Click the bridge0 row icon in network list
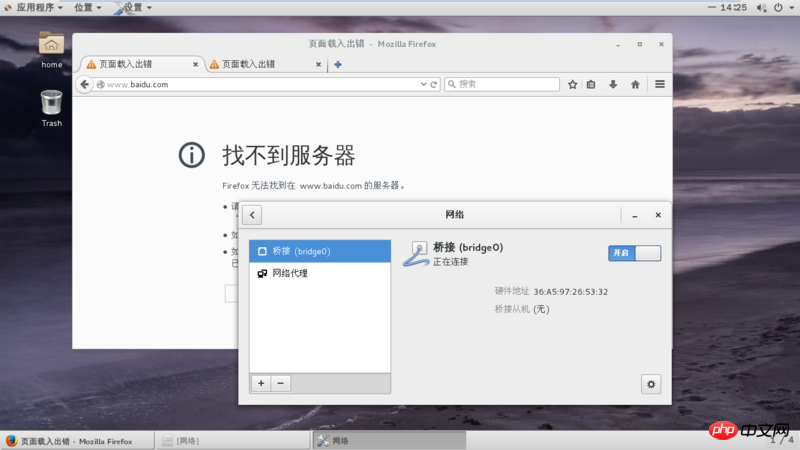The width and height of the screenshot is (800, 450). pos(262,251)
